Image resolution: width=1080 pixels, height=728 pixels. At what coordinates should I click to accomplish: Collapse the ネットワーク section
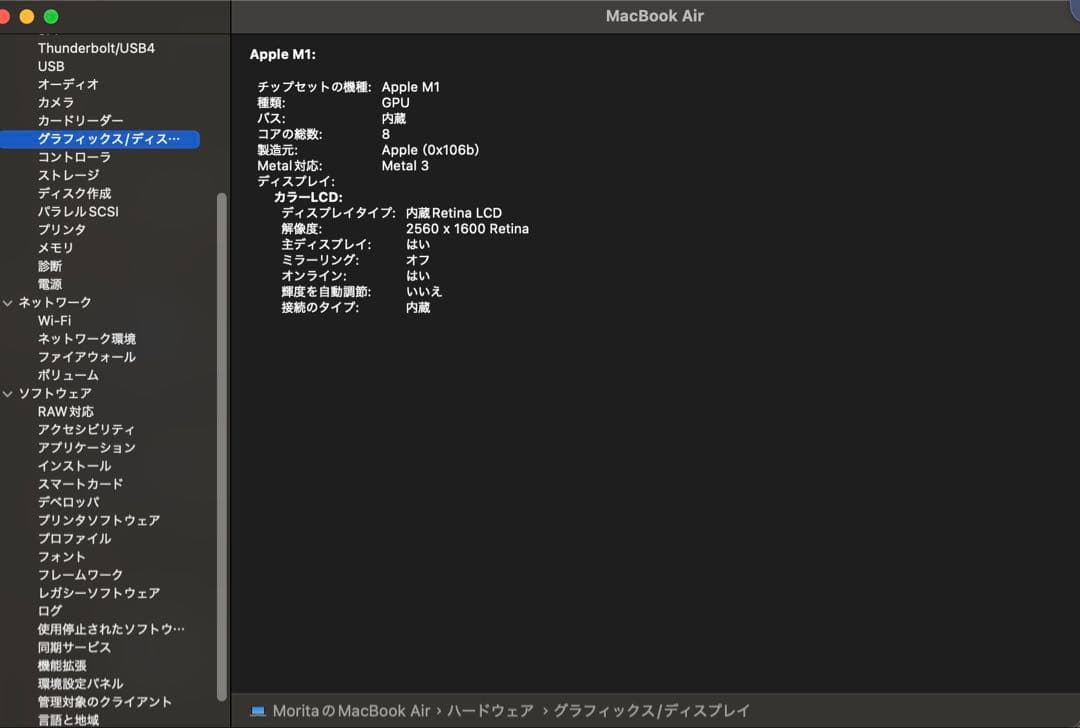pyautogui.click(x=8, y=302)
